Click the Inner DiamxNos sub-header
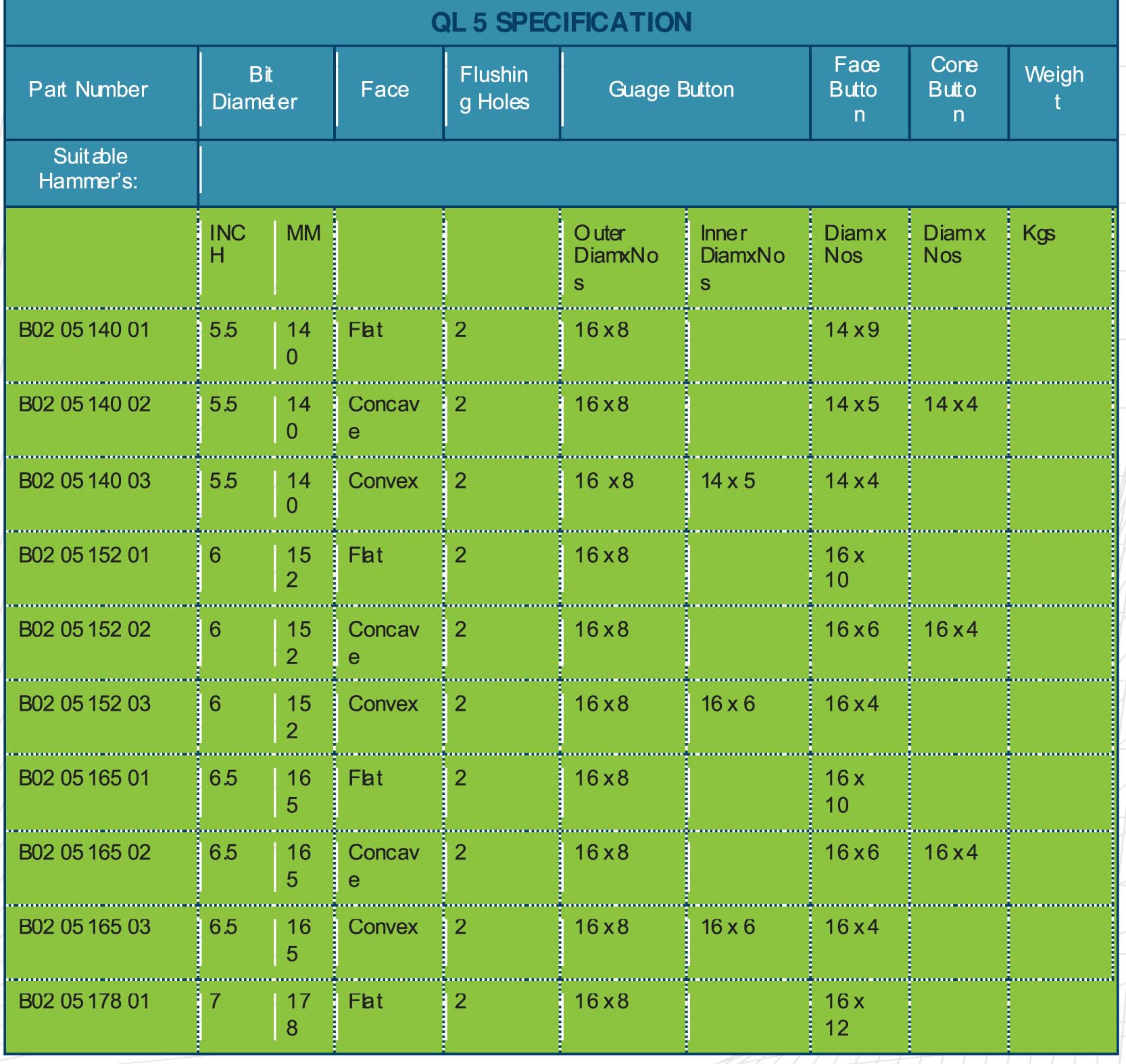This screenshot has width=1126, height=1064. pyautogui.click(x=742, y=257)
